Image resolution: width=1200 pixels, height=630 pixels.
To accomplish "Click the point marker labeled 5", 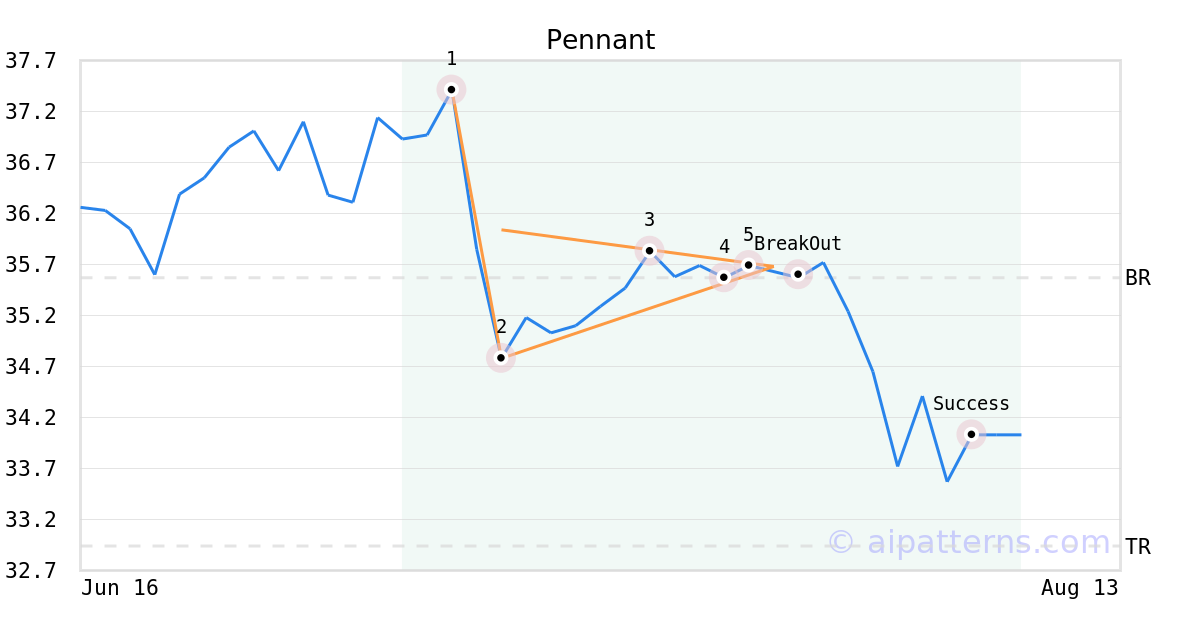I will point(748,265).
